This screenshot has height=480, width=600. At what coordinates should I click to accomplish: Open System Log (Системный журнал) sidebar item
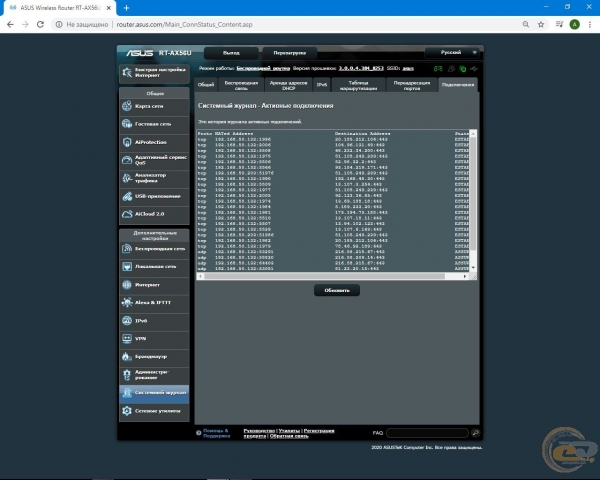tap(154, 393)
